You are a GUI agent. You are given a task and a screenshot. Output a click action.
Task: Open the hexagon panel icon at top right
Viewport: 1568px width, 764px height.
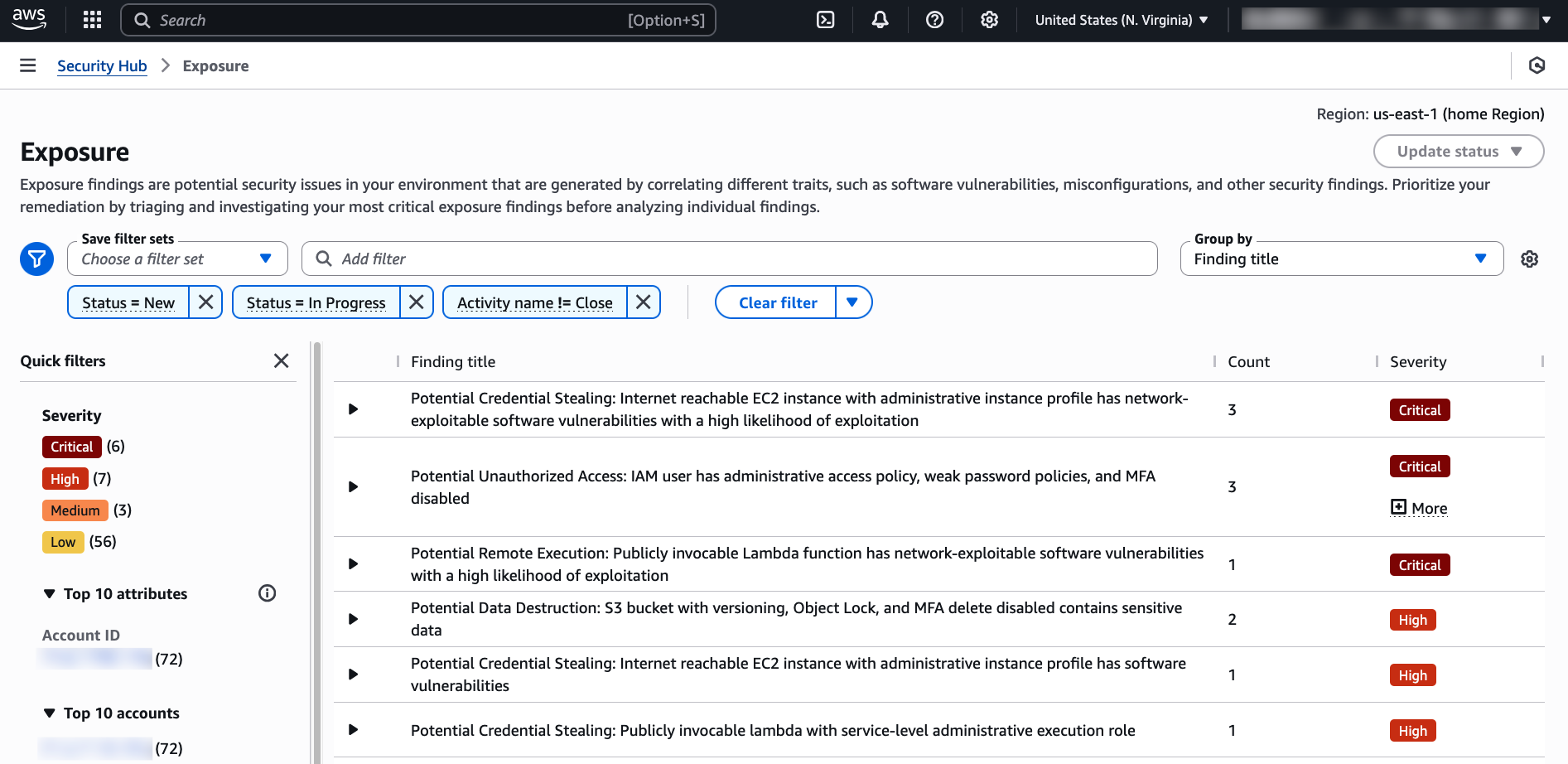[x=1537, y=65]
